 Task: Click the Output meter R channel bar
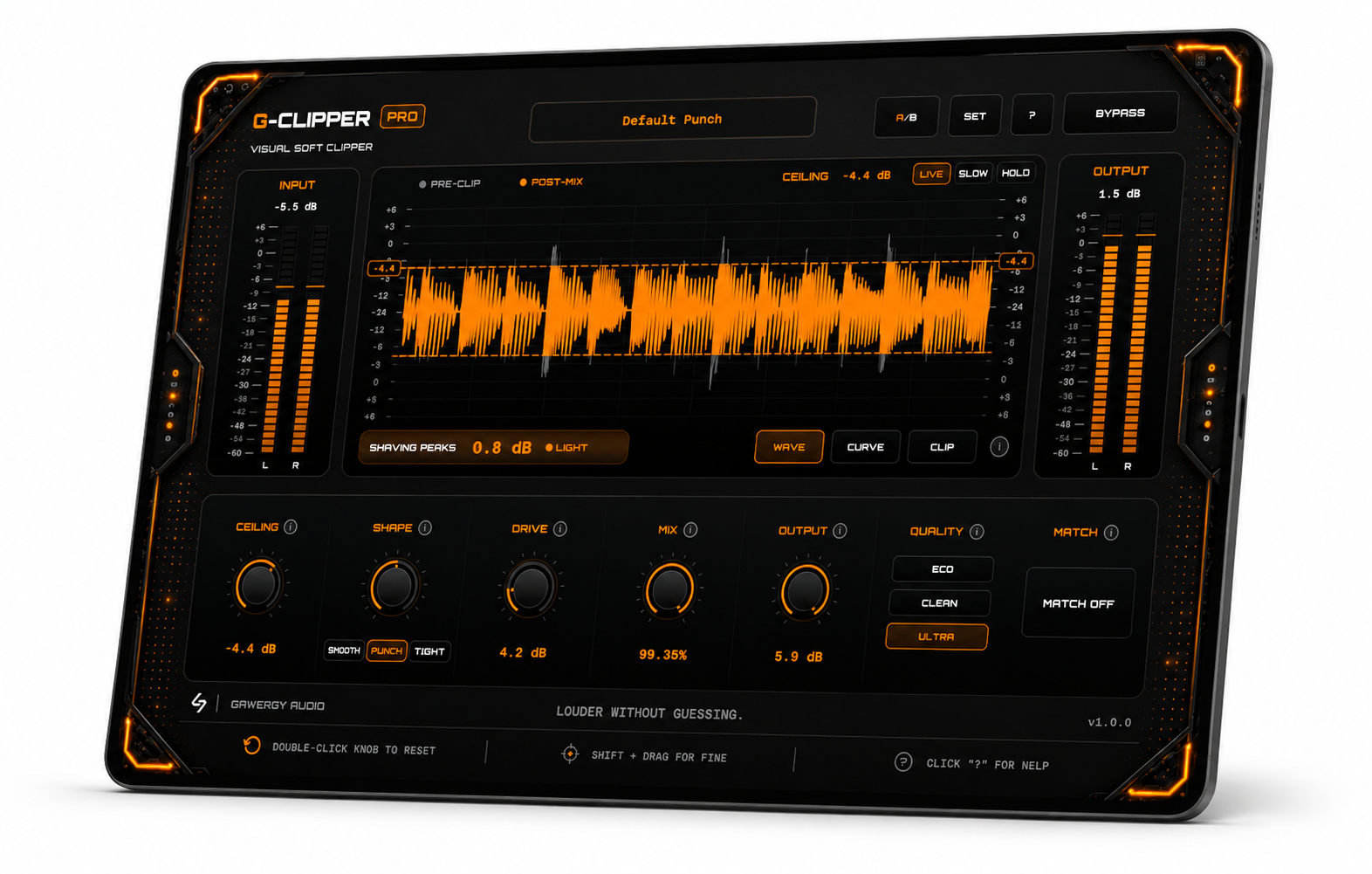coord(1138,334)
